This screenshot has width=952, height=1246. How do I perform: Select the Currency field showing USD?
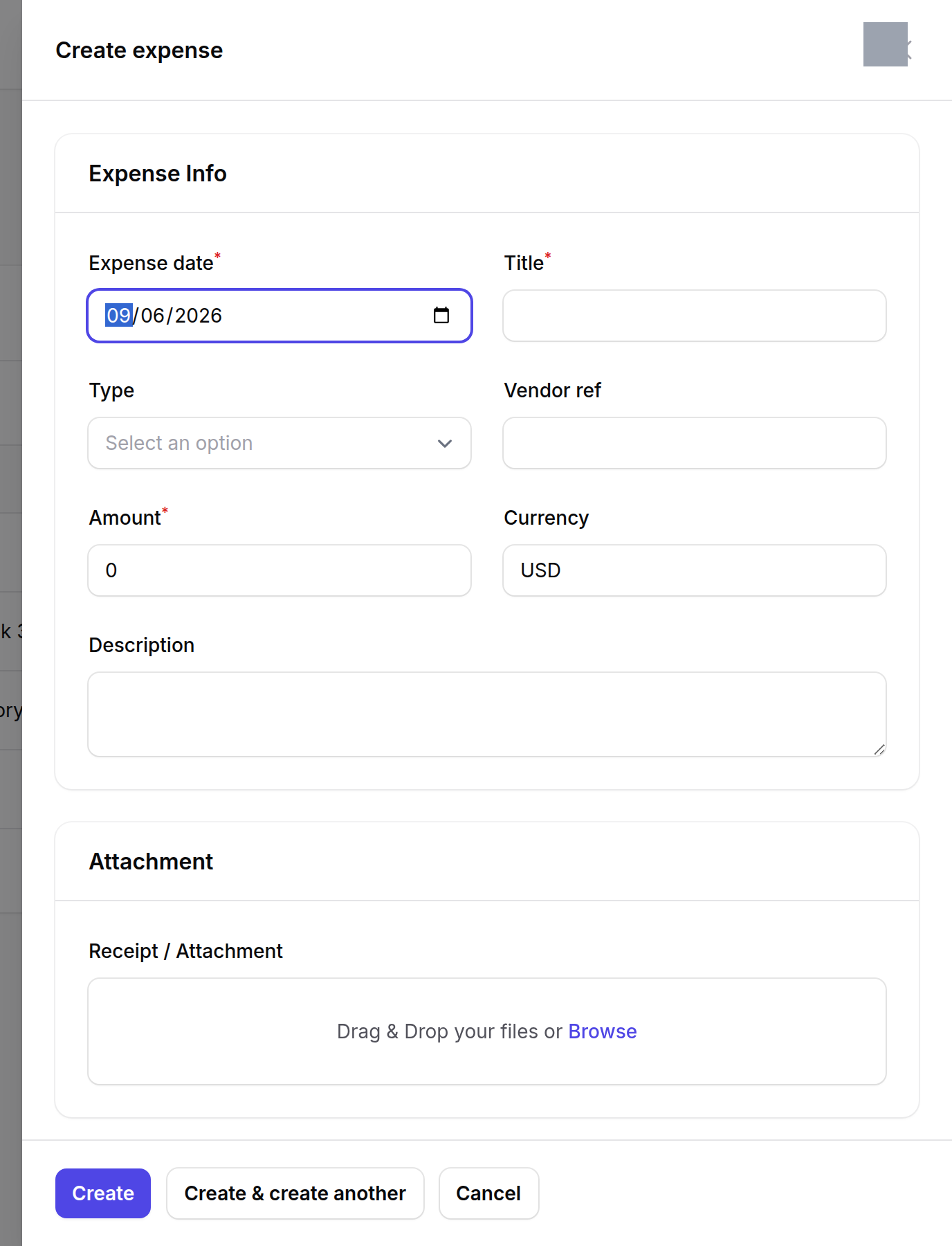coord(695,570)
